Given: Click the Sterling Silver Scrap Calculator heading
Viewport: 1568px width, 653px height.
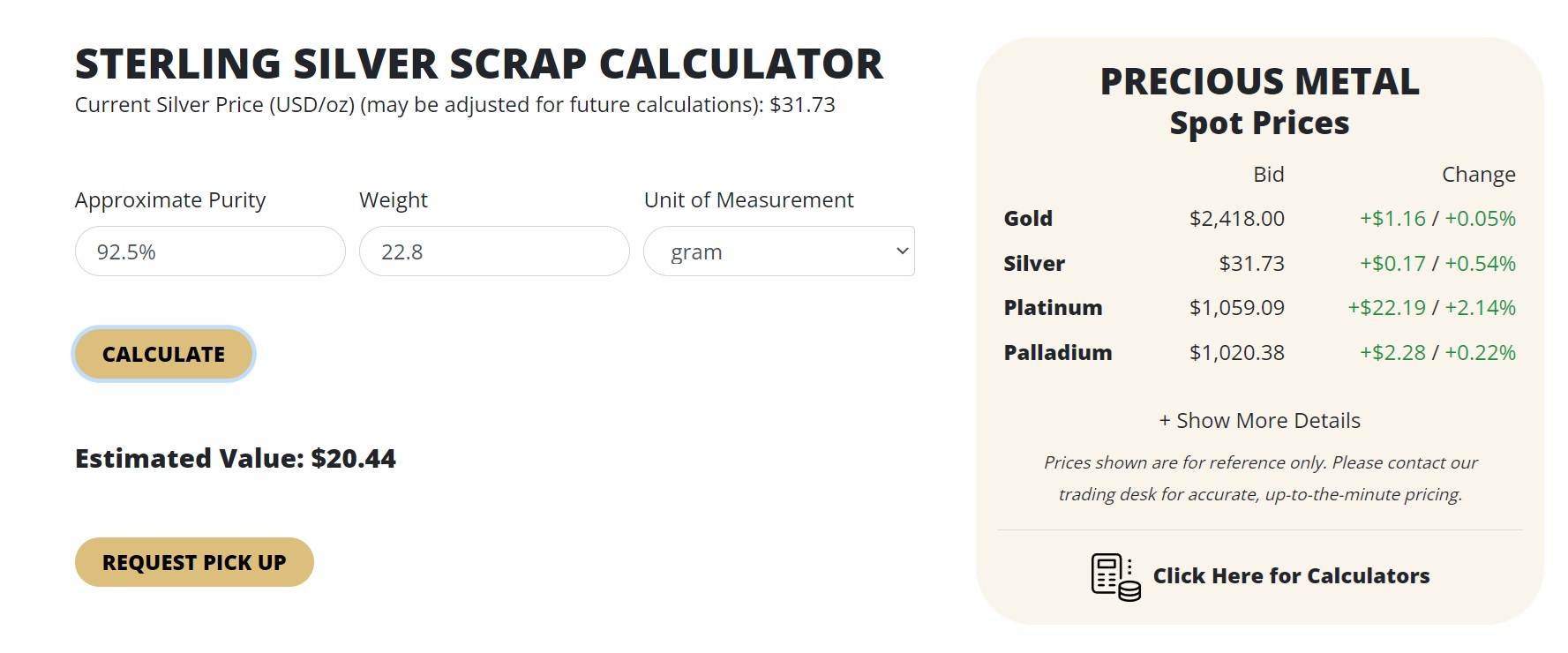Looking at the screenshot, I should [x=479, y=64].
